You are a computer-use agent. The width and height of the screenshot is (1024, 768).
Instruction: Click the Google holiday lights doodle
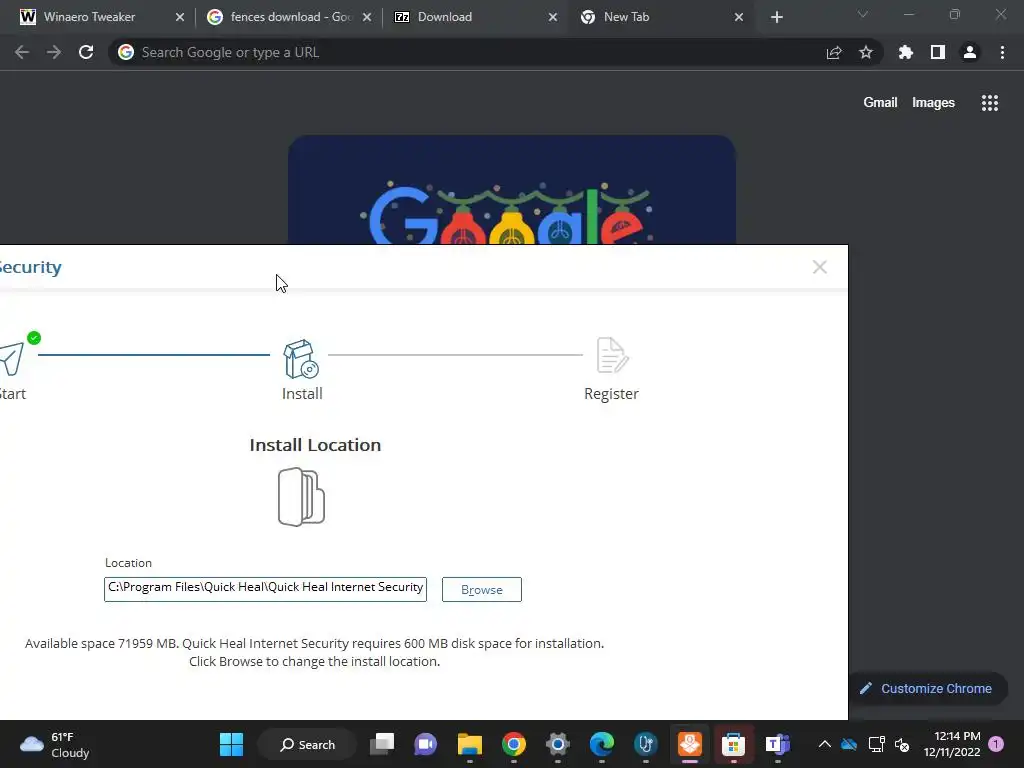(x=512, y=190)
